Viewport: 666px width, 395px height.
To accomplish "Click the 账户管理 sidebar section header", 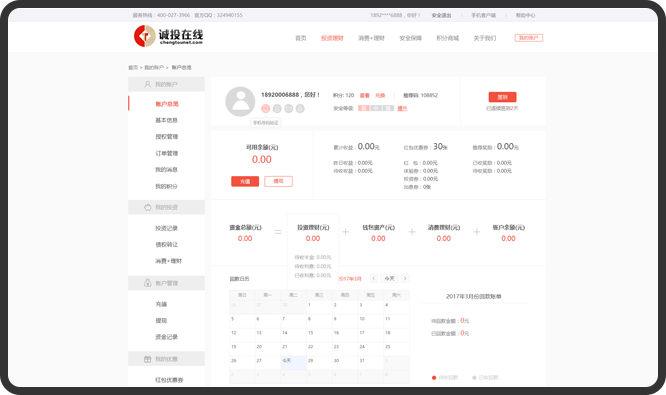I will pyautogui.click(x=166, y=283).
